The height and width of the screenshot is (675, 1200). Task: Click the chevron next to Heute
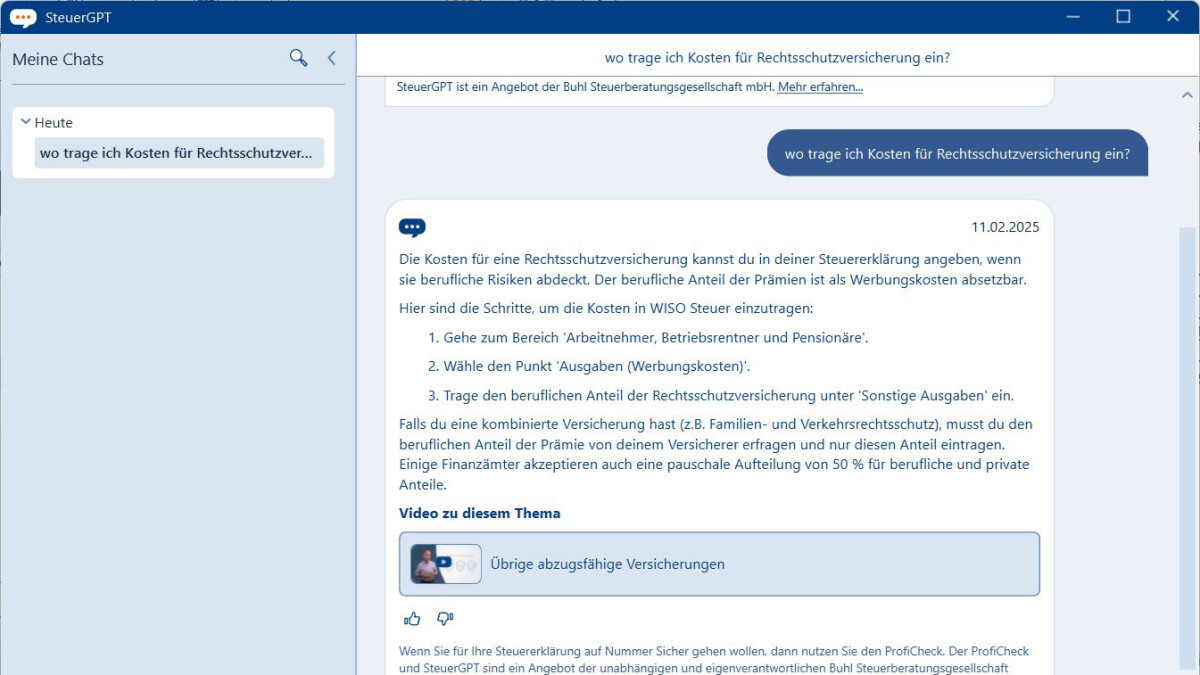[x=26, y=122]
